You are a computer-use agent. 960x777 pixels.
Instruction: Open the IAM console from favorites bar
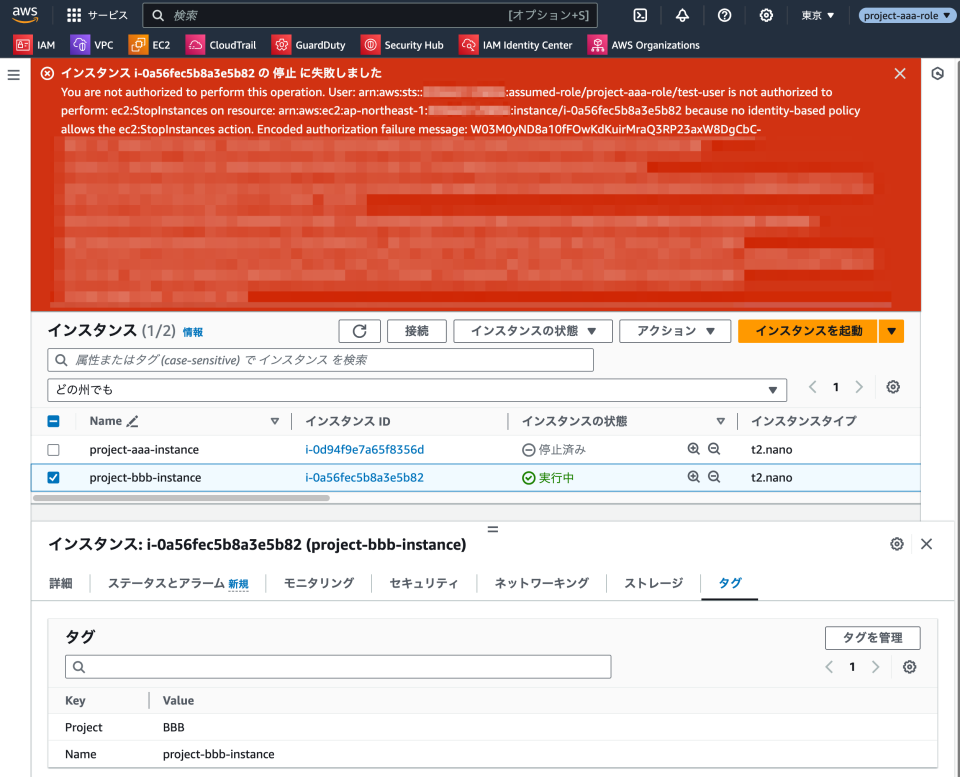34,44
